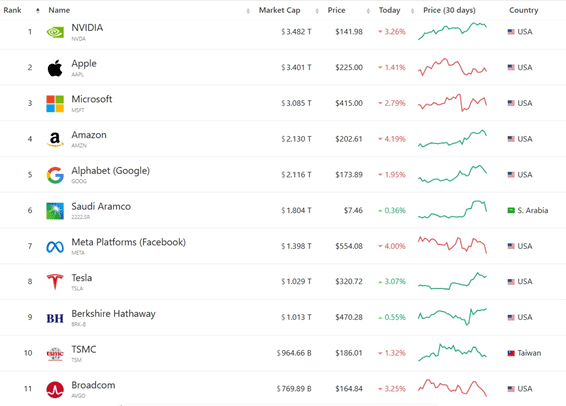Open the Microsoft company link
Image resolution: width=566 pixels, height=406 pixels.
(x=92, y=99)
